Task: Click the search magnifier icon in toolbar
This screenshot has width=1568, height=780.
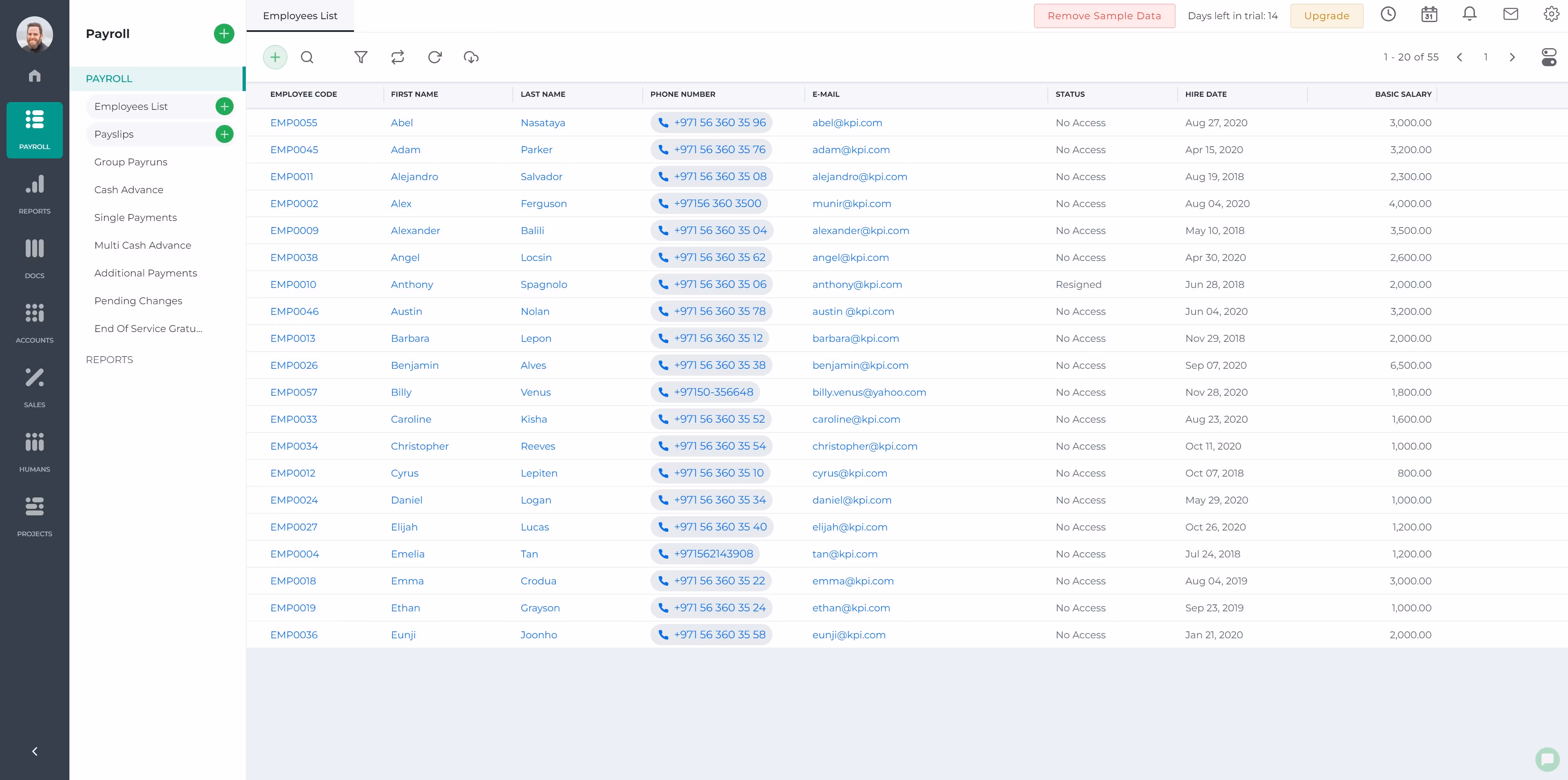Action: 307,57
